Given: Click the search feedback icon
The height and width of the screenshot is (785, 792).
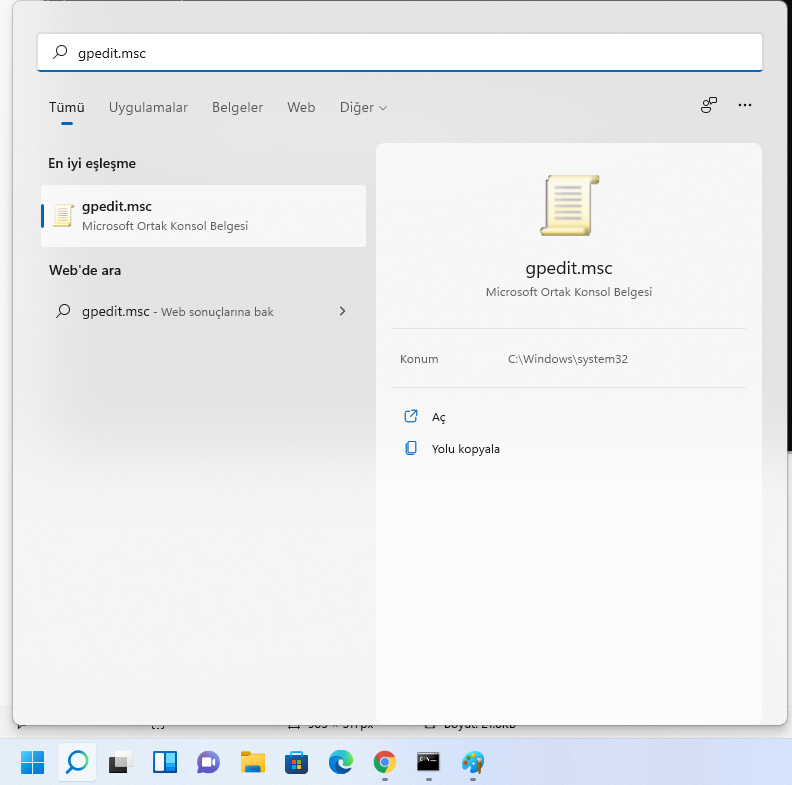Looking at the screenshot, I should [709, 105].
